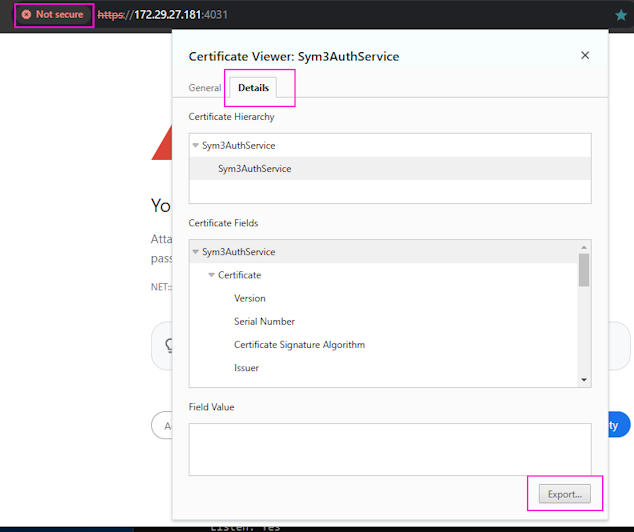This screenshot has width=634, height=532.
Task: Click the Certificate Fields scrollbar thumb
Action: coord(584,270)
